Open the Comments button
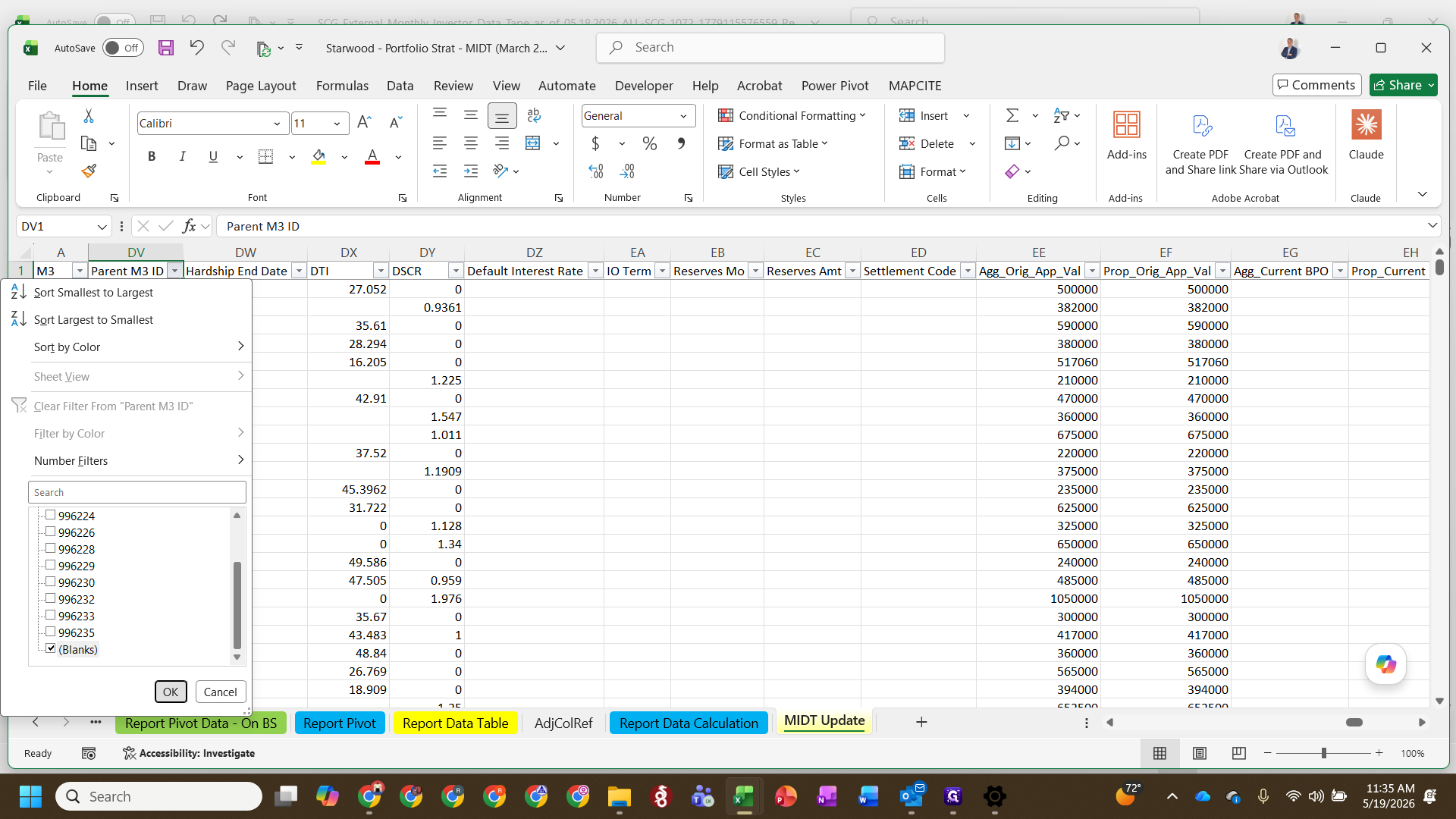The height and width of the screenshot is (819, 1456). (1316, 85)
